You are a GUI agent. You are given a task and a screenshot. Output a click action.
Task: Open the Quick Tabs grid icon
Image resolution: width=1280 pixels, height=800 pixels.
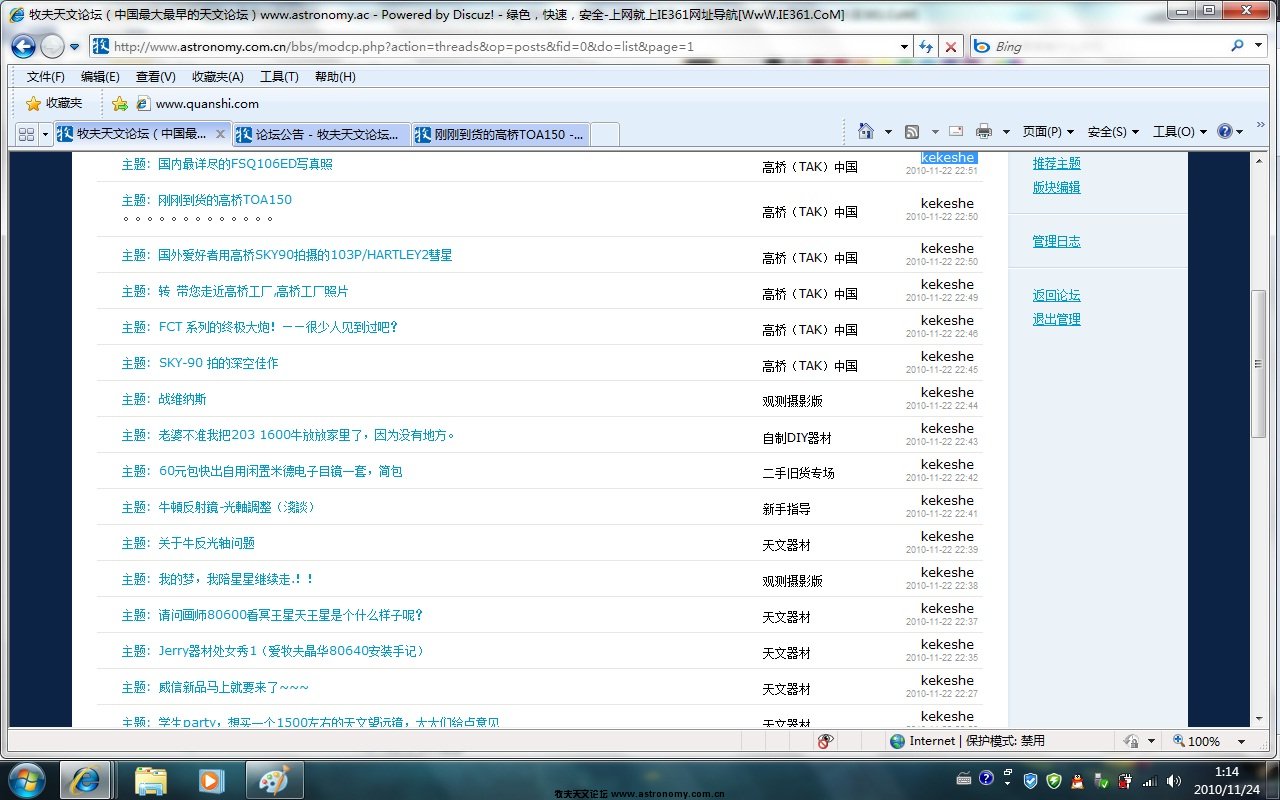[27, 133]
